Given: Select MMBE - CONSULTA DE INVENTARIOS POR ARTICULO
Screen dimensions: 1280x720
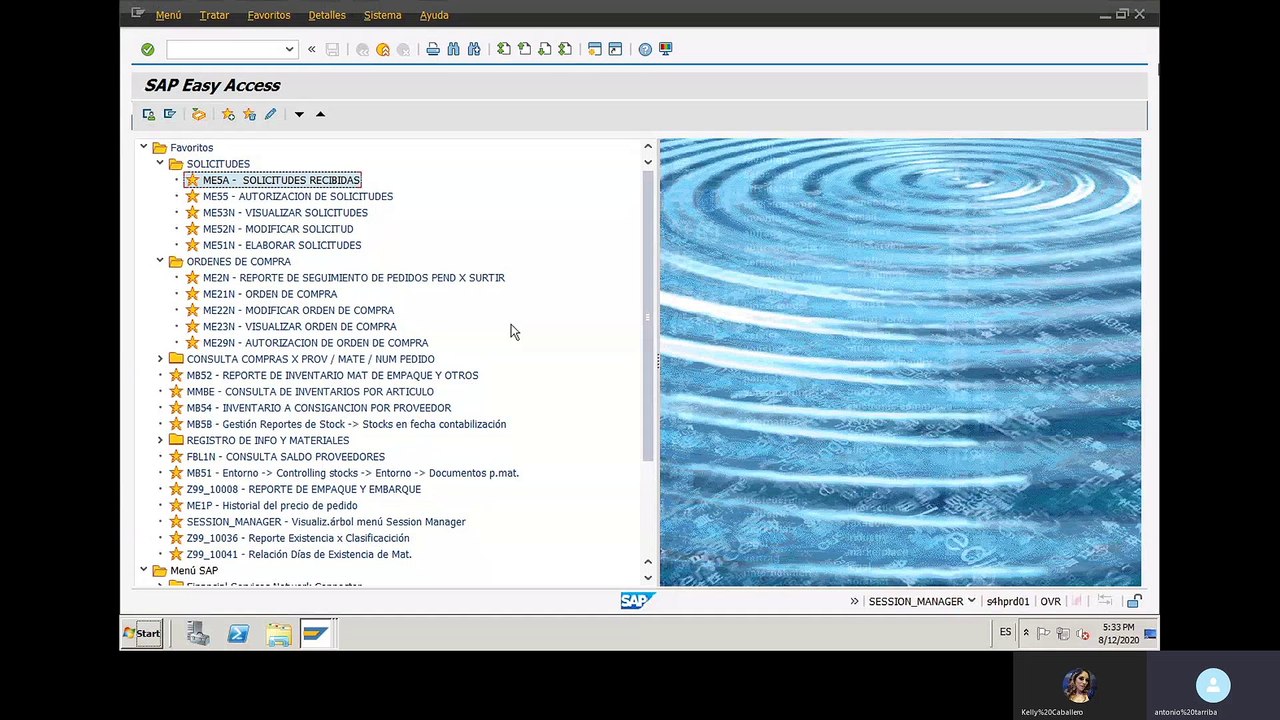Looking at the screenshot, I should pos(310,391).
